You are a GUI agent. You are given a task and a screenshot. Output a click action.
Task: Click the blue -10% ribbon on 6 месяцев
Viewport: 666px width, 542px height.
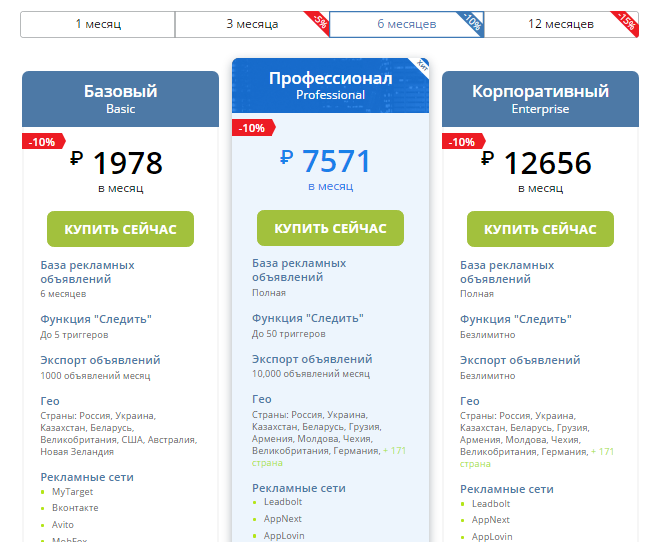pyautogui.click(x=473, y=21)
